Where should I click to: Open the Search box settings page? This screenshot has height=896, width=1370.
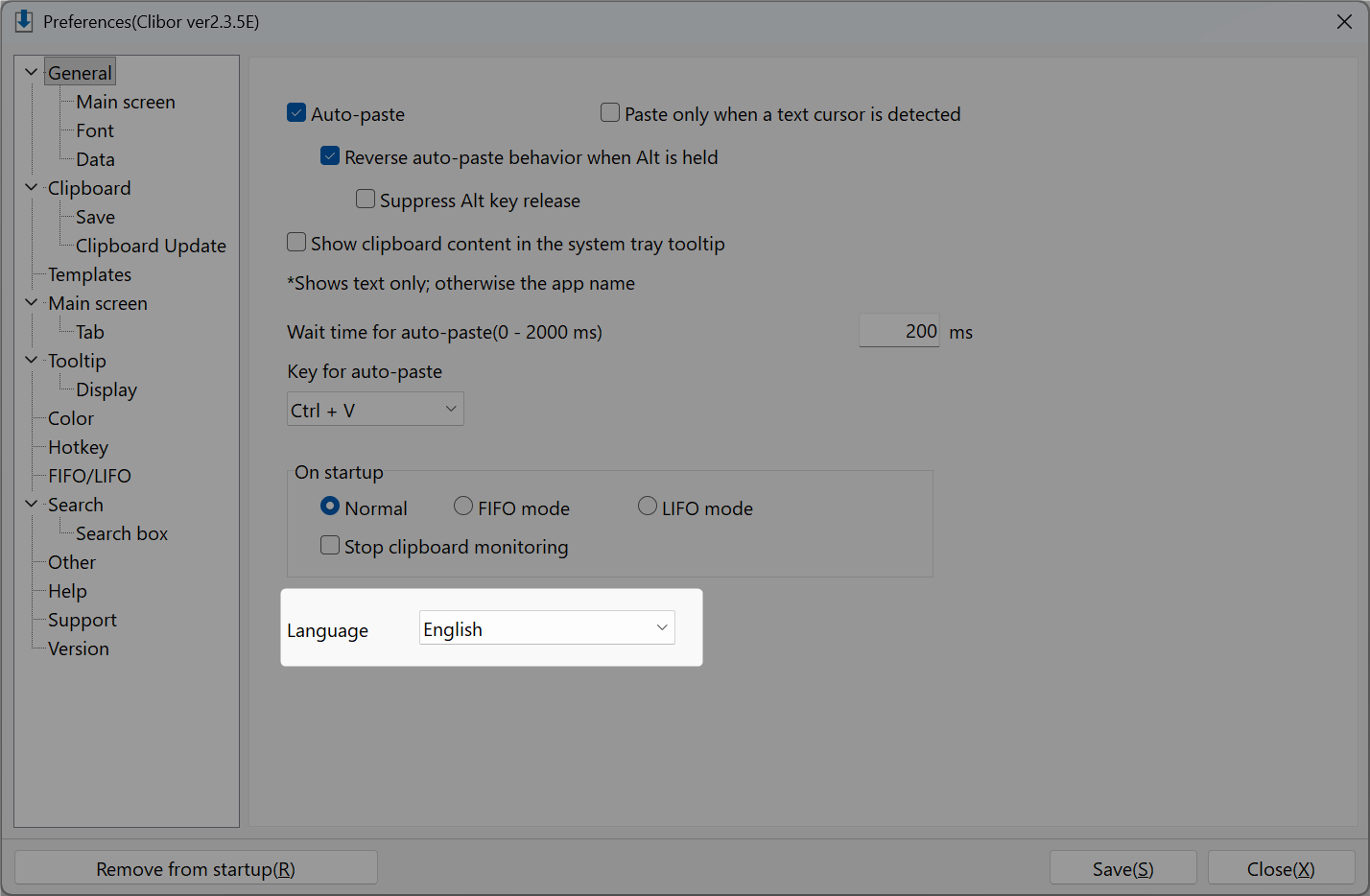pos(122,533)
